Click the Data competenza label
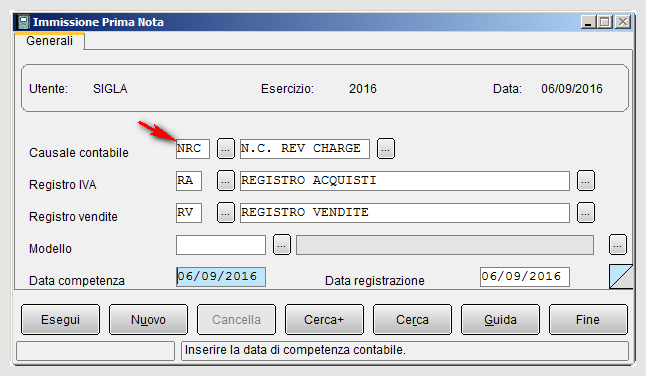This screenshot has width=646, height=376. tap(77, 281)
